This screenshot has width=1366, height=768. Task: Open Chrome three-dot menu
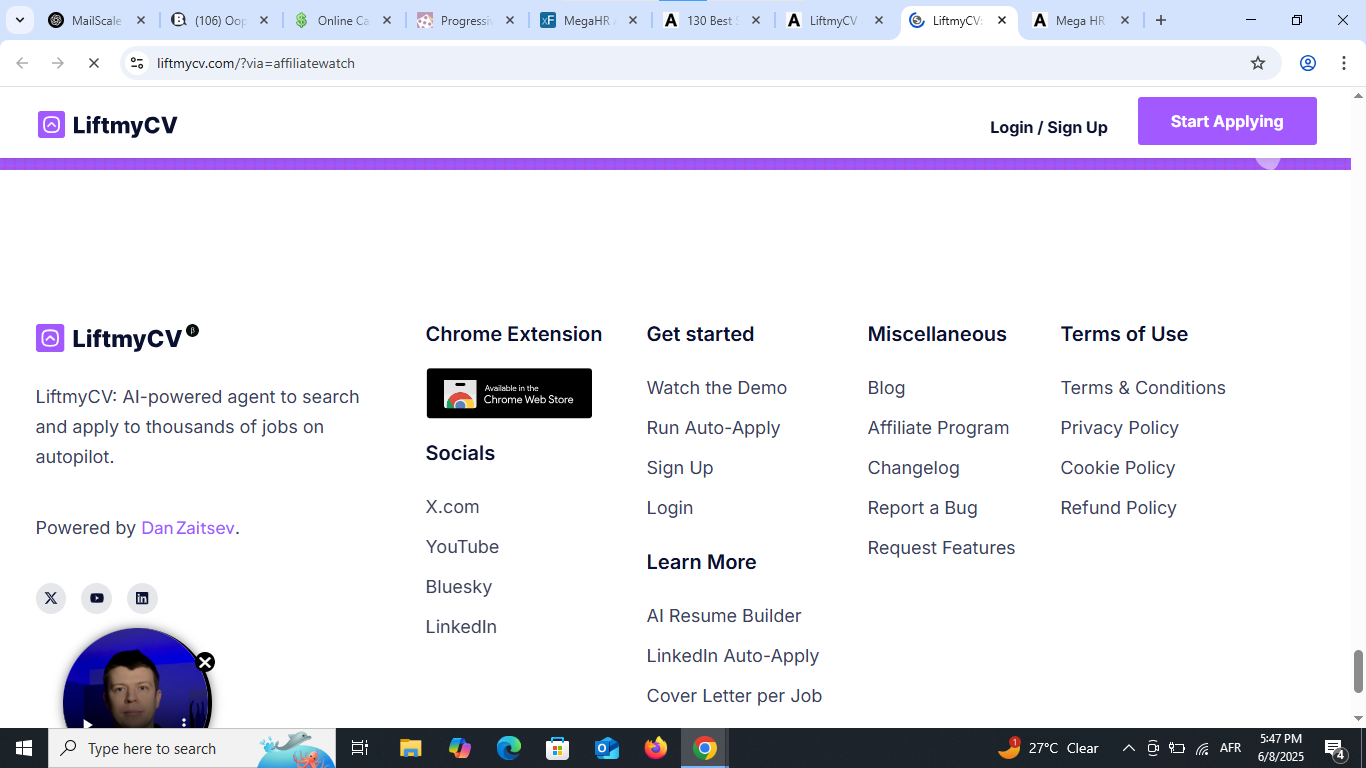(x=1343, y=63)
